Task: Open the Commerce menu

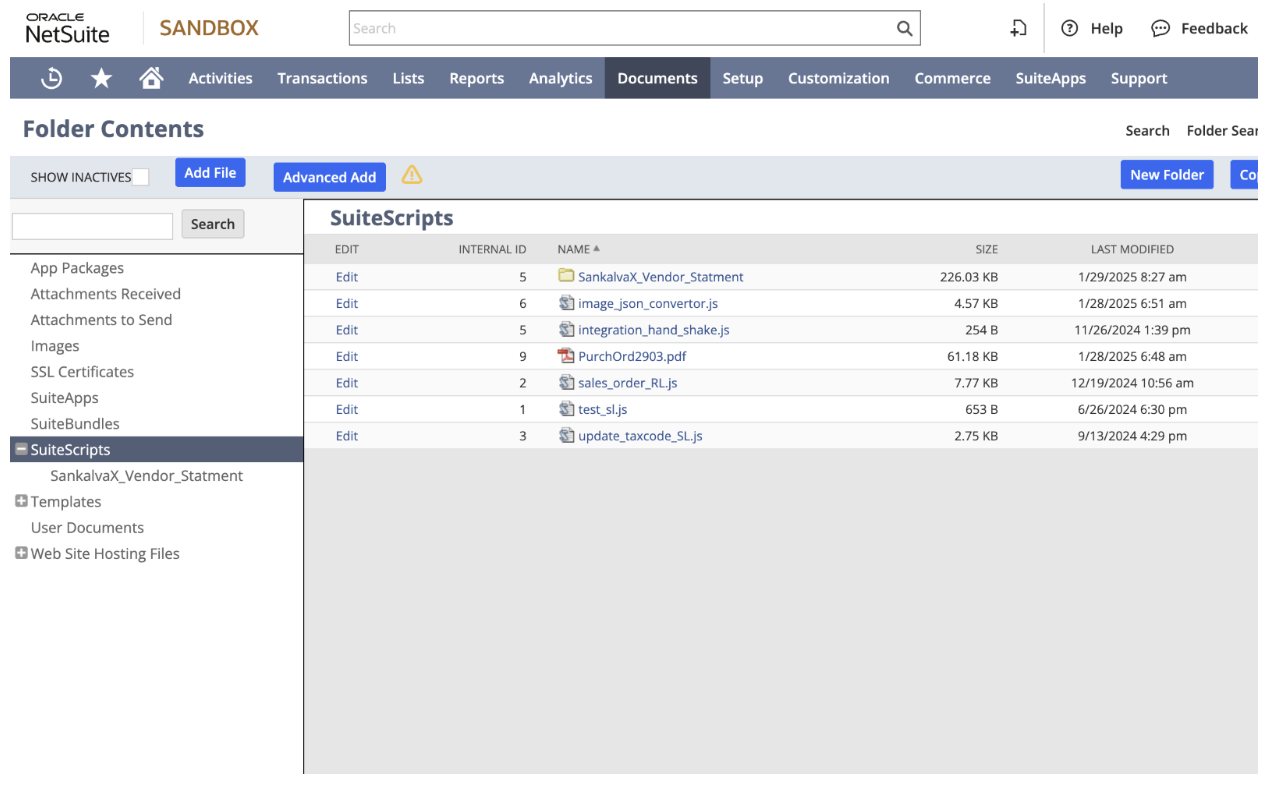Action: (952, 78)
